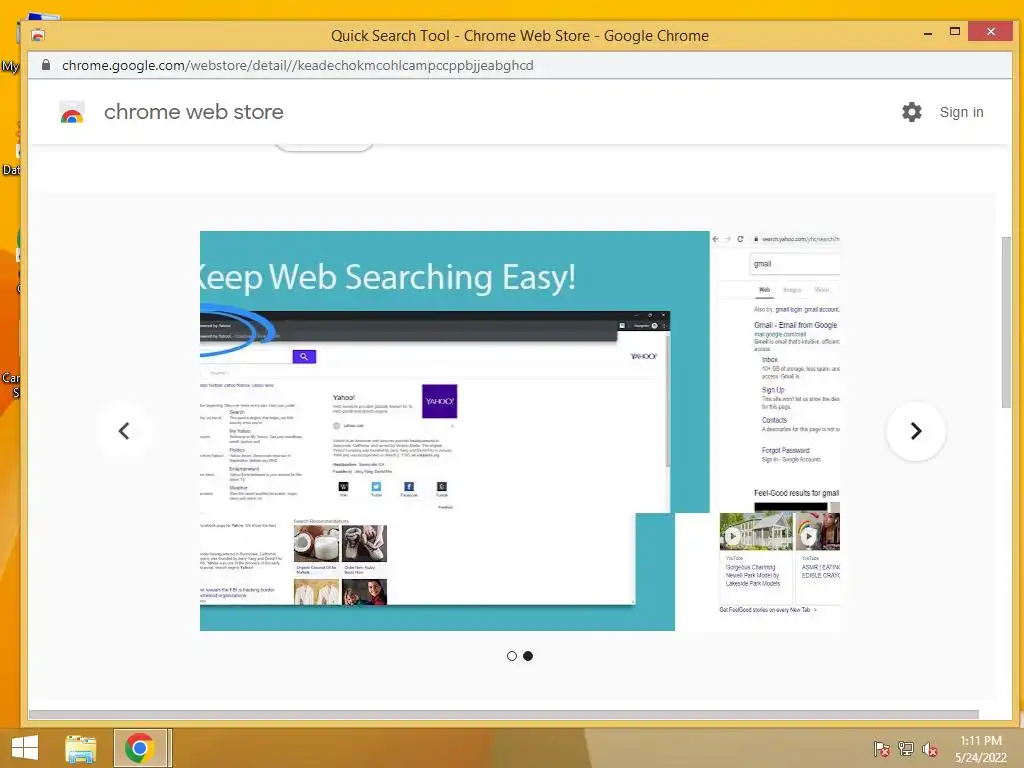
Task: Open the network tray icon
Action: click(905, 748)
